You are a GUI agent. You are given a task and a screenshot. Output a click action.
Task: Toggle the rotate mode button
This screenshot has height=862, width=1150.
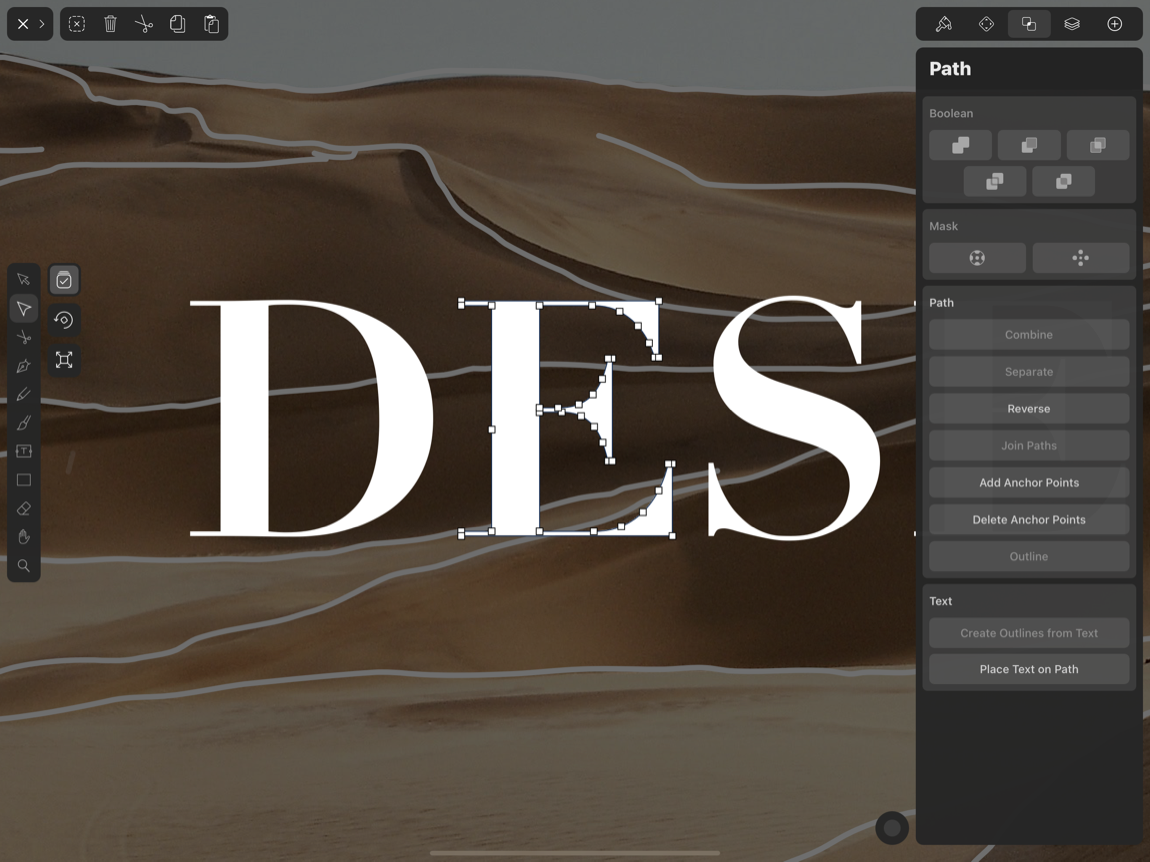[64, 320]
